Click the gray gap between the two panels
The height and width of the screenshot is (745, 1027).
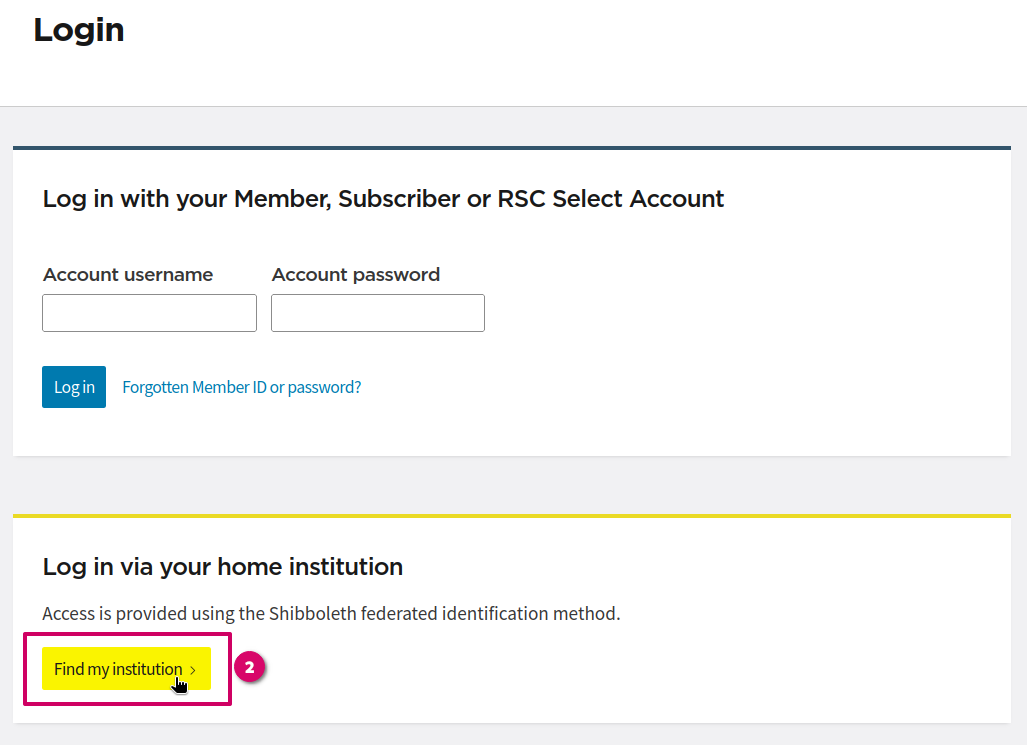tap(511, 485)
